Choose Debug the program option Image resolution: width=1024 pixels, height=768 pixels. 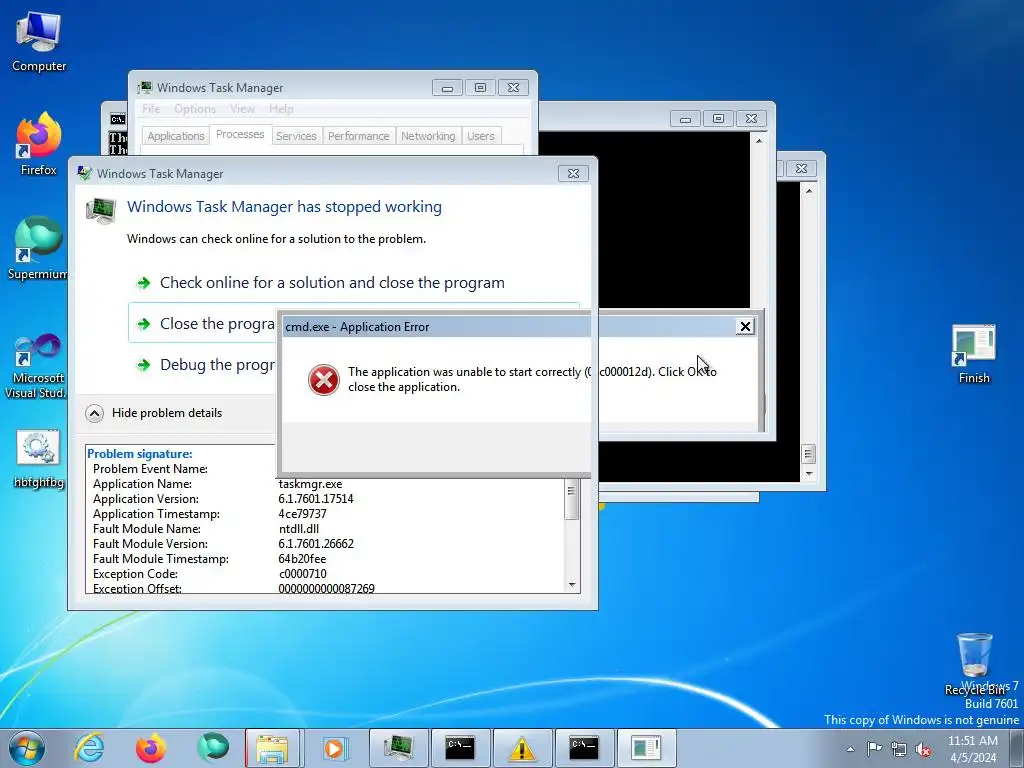[x=204, y=364]
